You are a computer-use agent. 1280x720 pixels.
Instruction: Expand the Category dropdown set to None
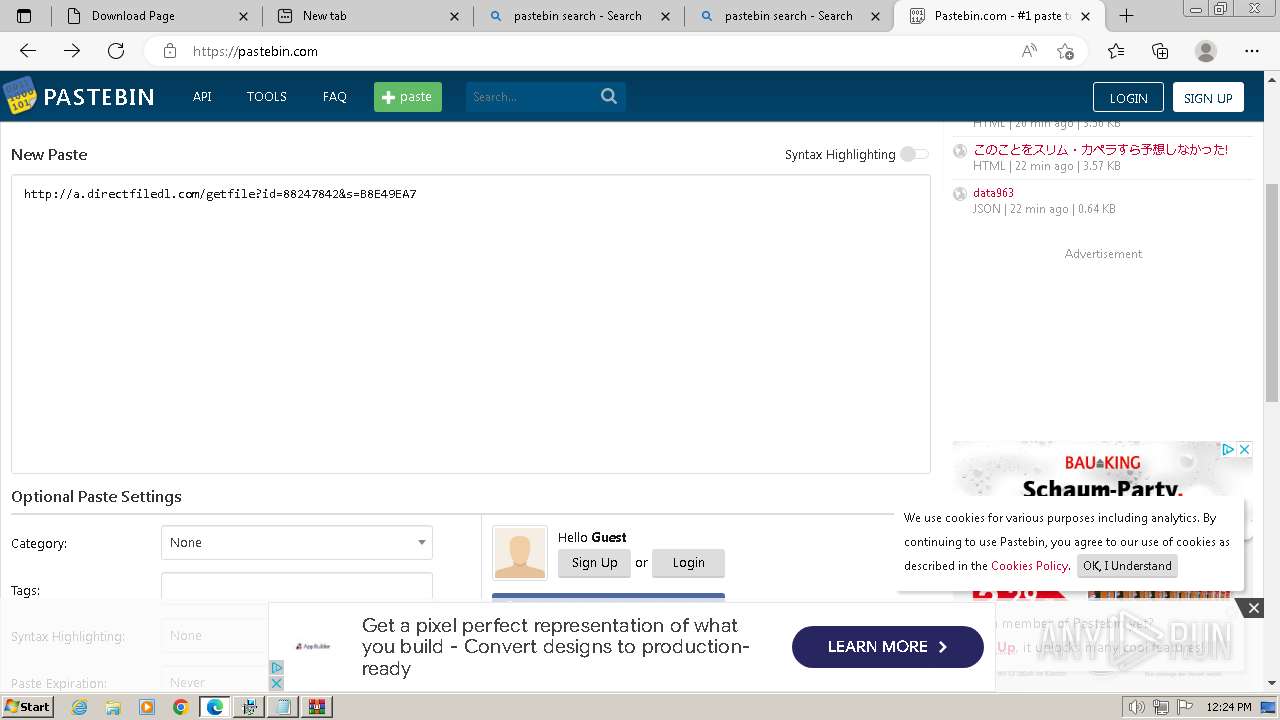tap(297, 542)
